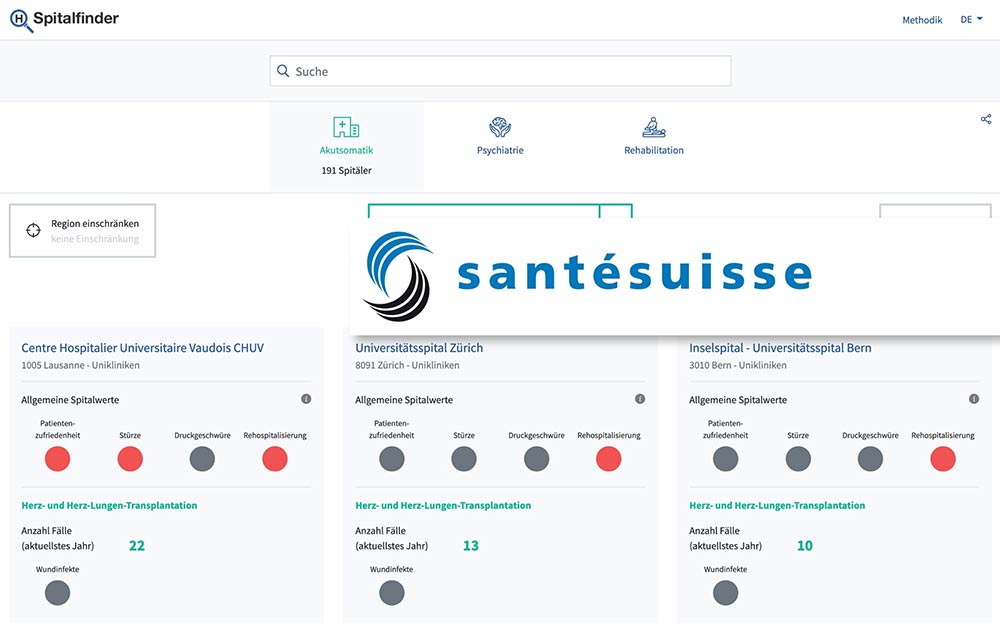Click the case count 10
This screenshot has height=628, width=1000.
[805, 546]
